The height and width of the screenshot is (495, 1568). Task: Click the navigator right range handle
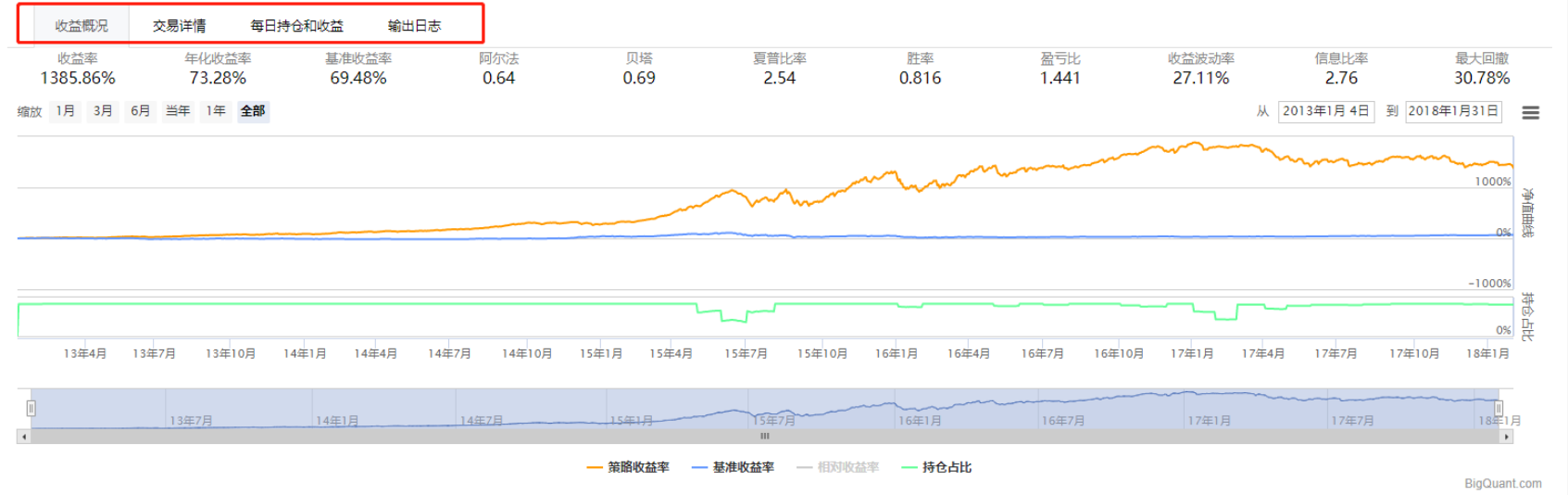[x=1498, y=408]
